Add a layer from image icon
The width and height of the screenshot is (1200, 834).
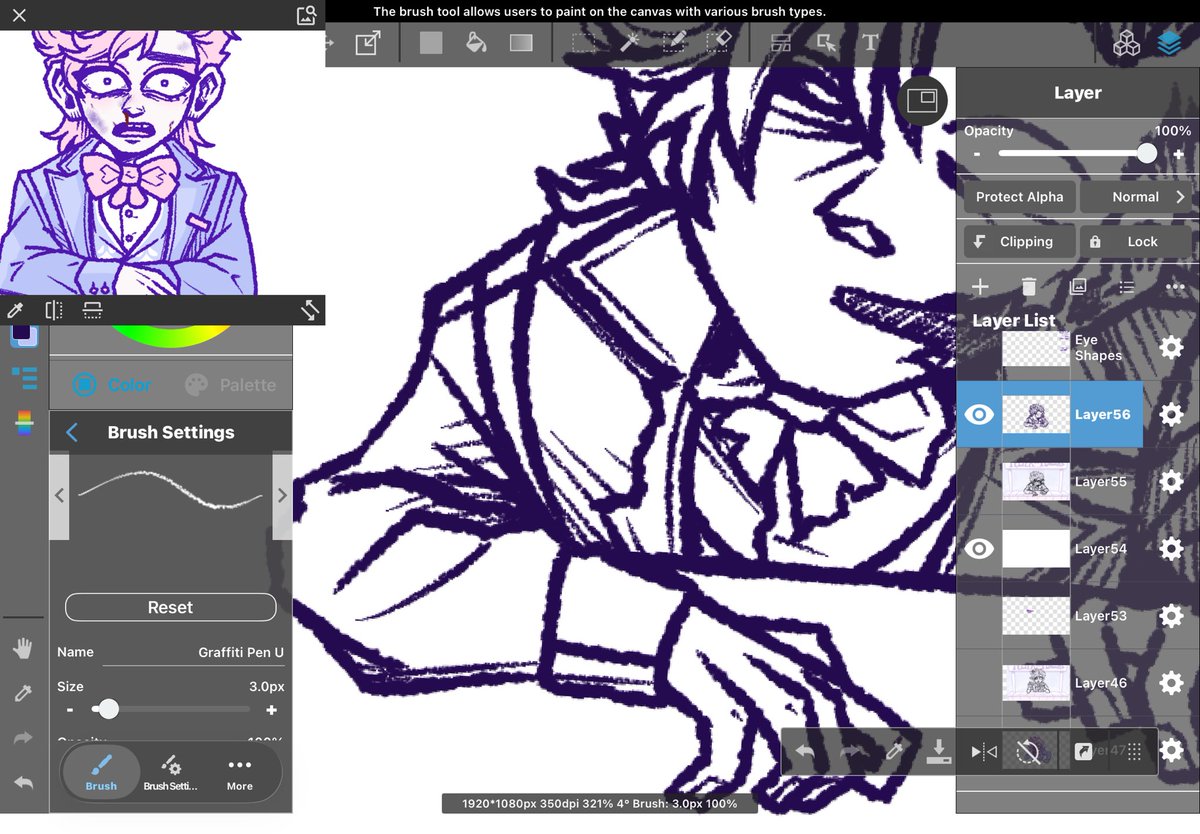1078,287
